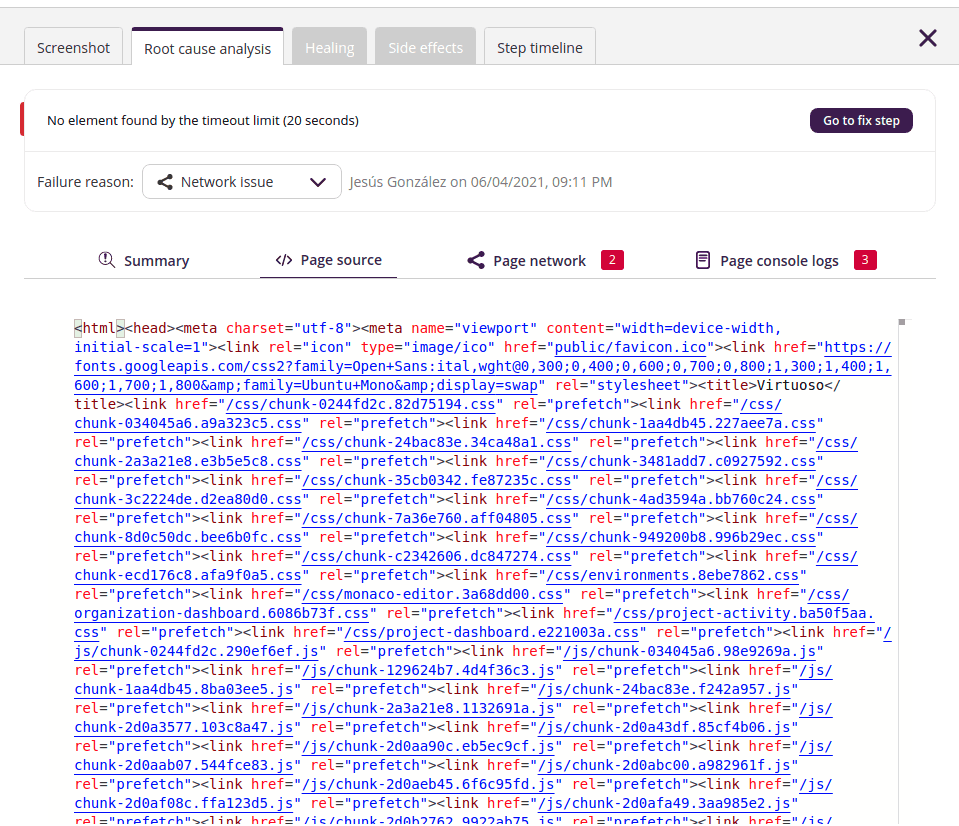This screenshot has width=959, height=826.
Task: Click the page source scrollbar on the right
Action: point(903,323)
